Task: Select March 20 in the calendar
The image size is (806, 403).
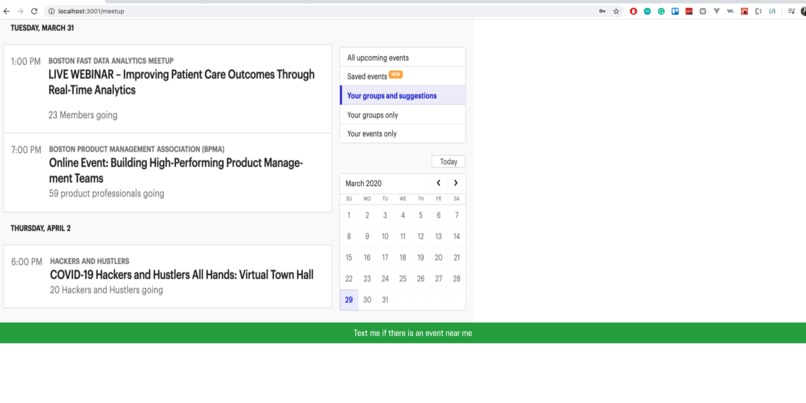Action: point(438,258)
